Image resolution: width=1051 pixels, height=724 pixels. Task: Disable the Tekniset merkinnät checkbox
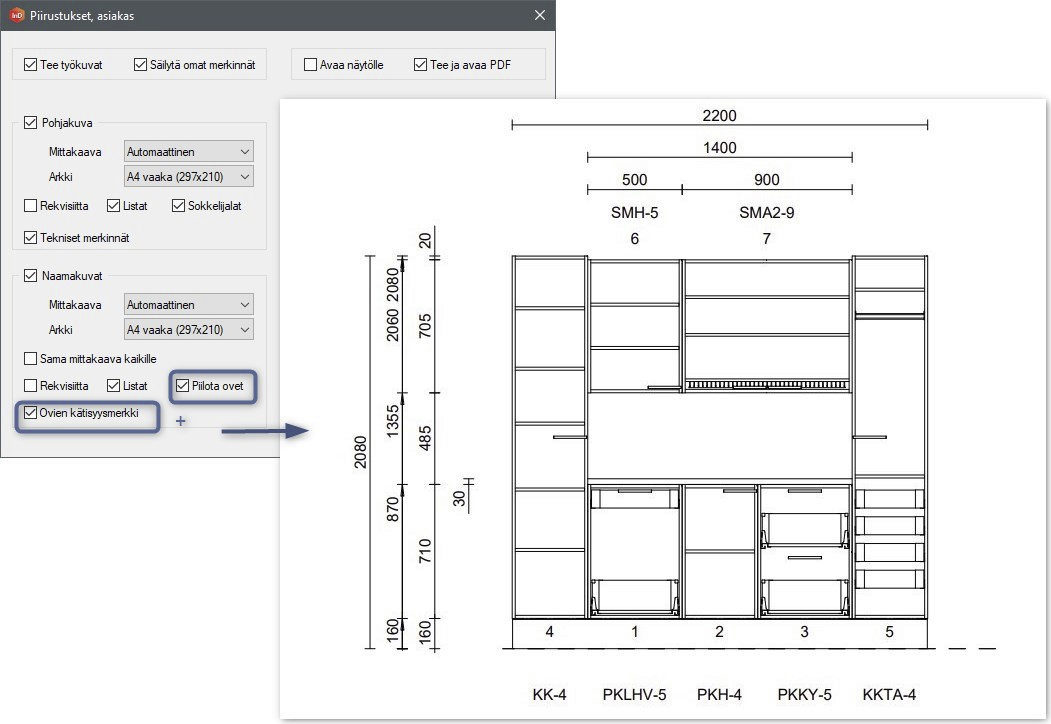point(31,238)
